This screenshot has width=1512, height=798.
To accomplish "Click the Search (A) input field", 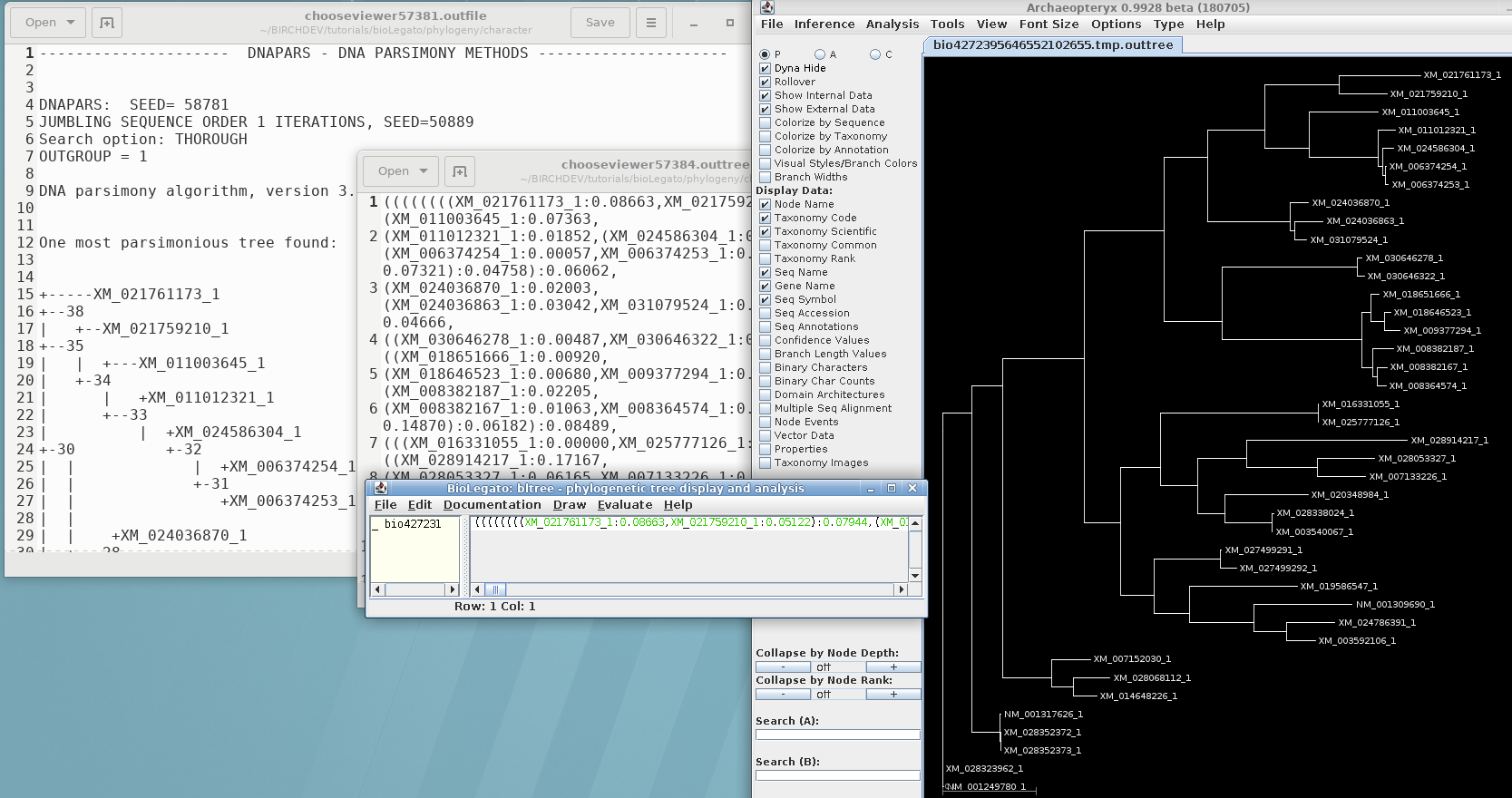I will click(x=837, y=735).
